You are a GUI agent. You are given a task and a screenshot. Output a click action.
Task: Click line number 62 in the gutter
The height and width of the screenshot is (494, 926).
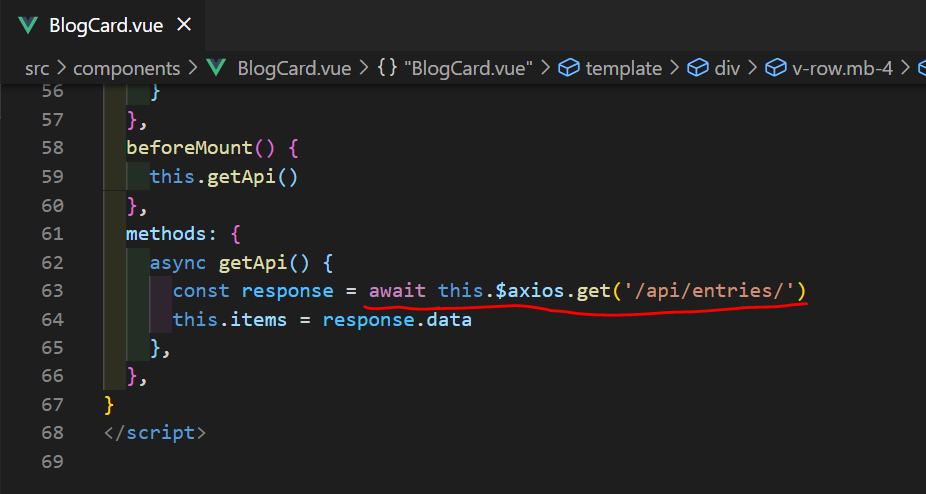point(52,262)
